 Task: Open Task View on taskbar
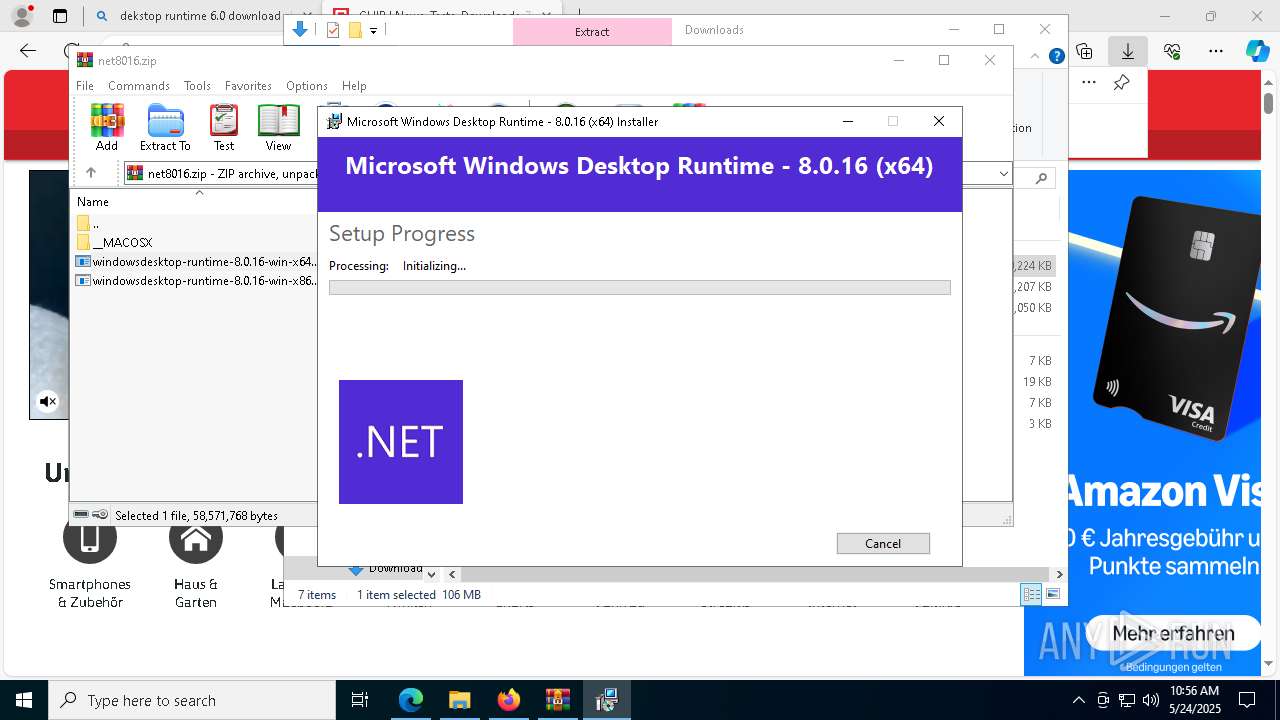pos(360,700)
